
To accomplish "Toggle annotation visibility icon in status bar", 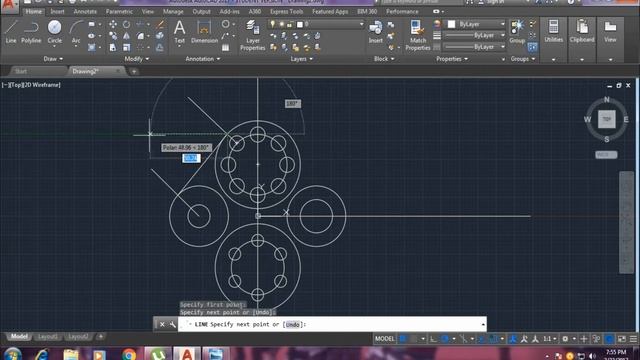I will (513, 339).
